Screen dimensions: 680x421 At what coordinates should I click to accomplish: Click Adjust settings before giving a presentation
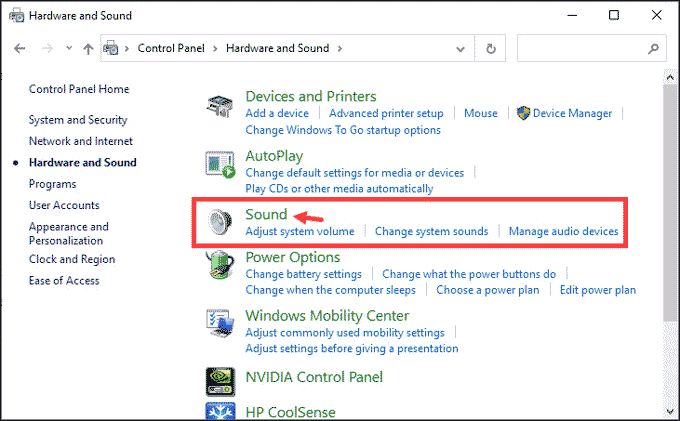tap(352, 348)
